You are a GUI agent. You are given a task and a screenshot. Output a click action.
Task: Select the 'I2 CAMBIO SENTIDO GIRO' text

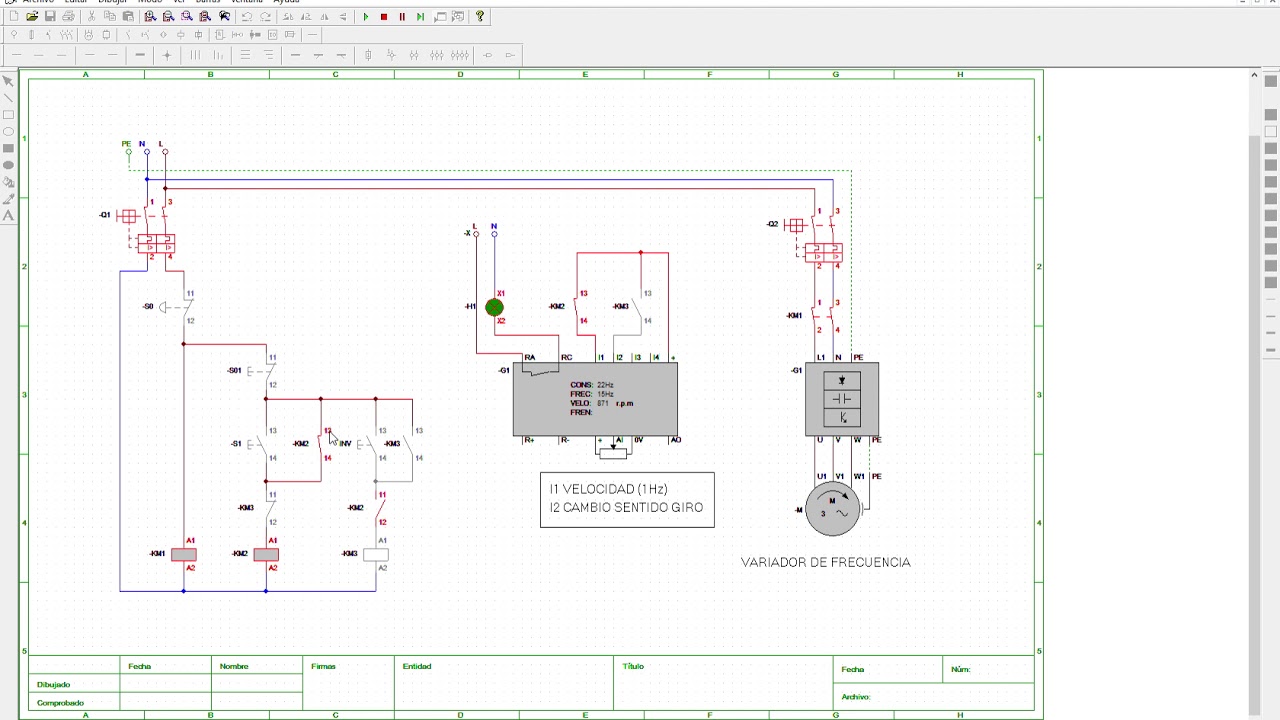click(x=626, y=507)
